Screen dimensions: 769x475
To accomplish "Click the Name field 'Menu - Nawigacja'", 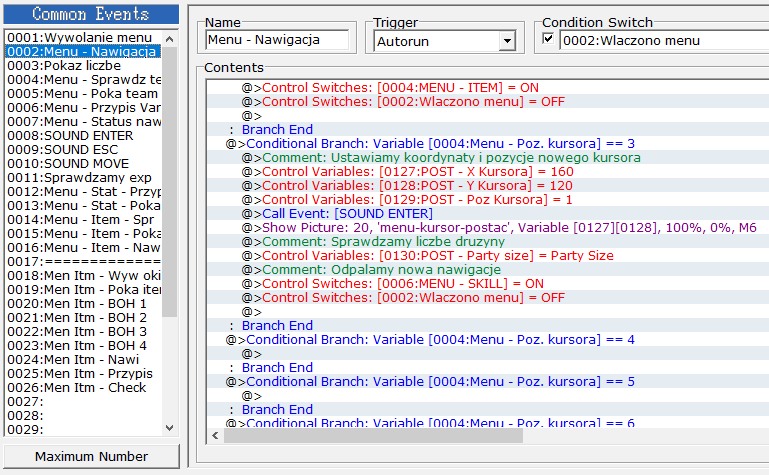I will click(x=277, y=40).
